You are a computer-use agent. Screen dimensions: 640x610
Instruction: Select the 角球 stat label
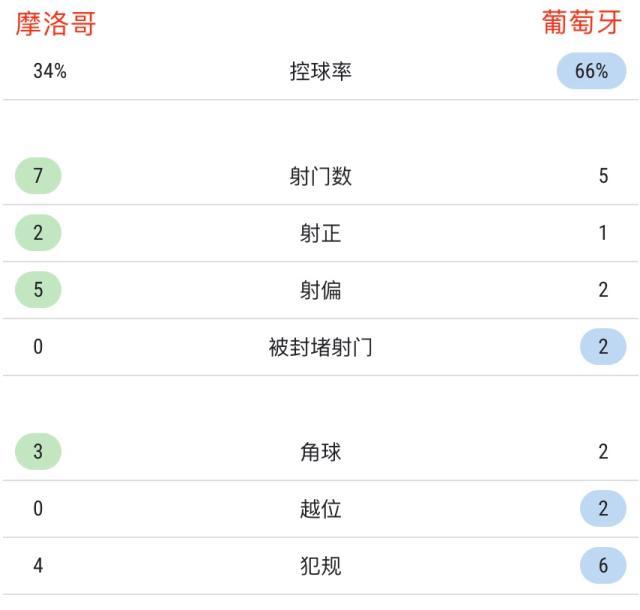320,452
